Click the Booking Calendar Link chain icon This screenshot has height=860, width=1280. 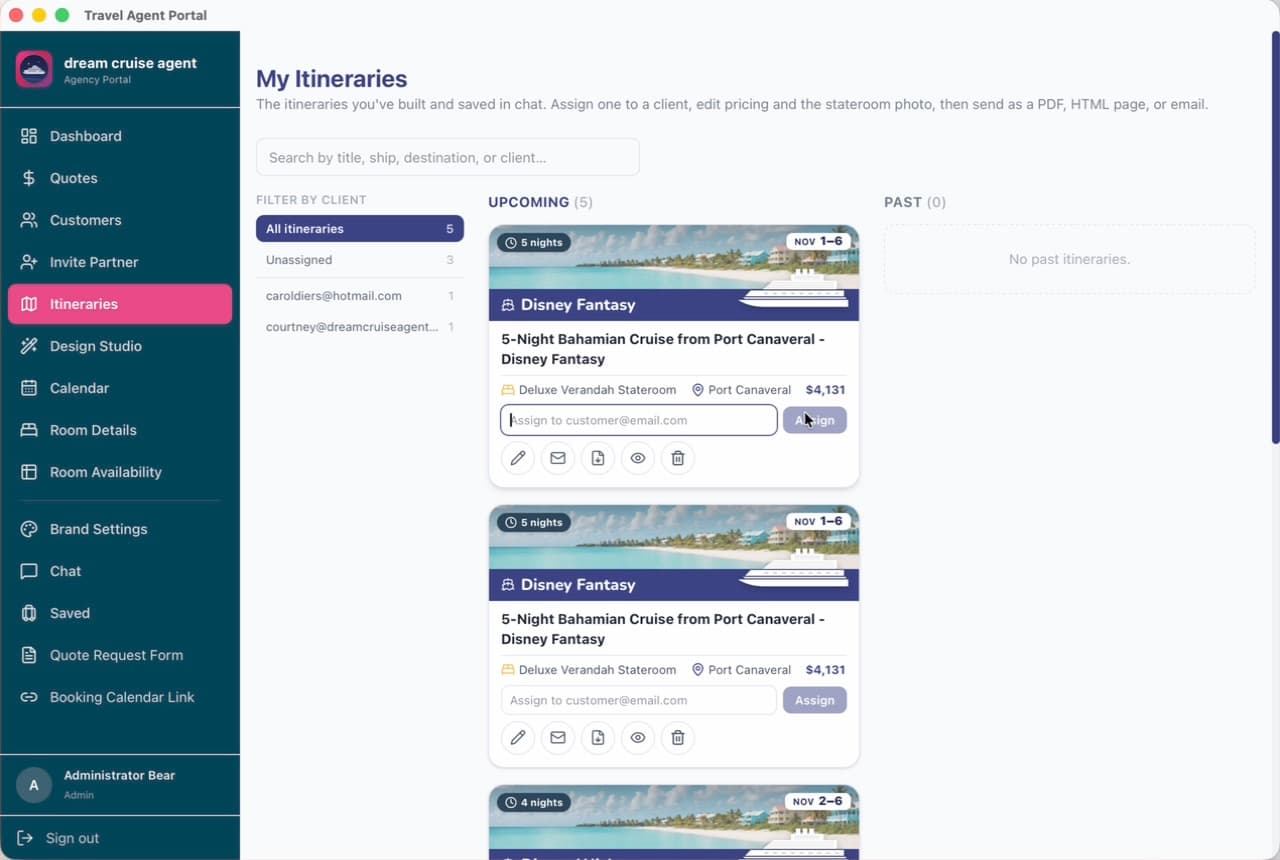coord(29,697)
